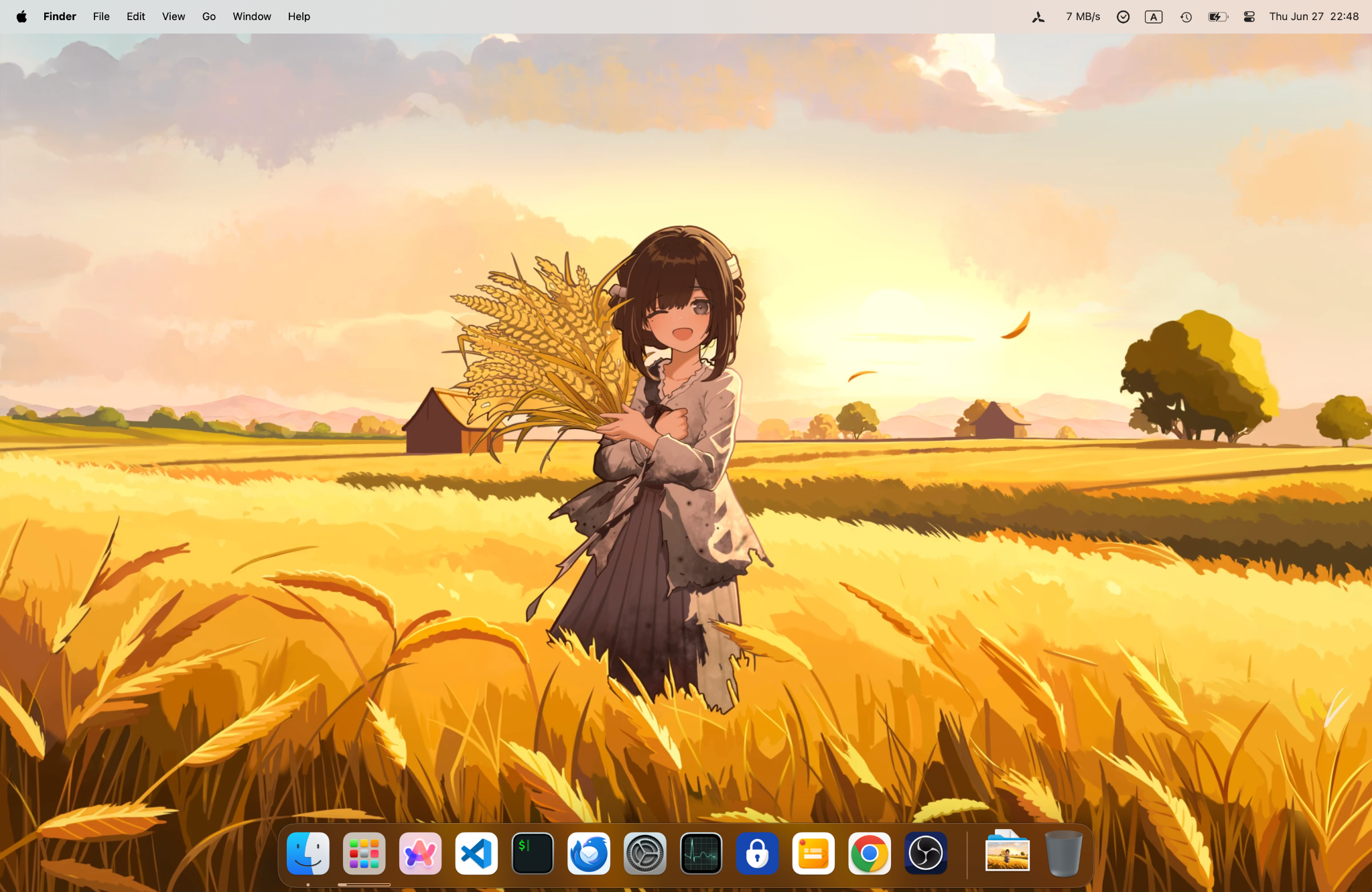The width and height of the screenshot is (1372, 892).
Task: Click the input source A indicator
Action: [1153, 16]
